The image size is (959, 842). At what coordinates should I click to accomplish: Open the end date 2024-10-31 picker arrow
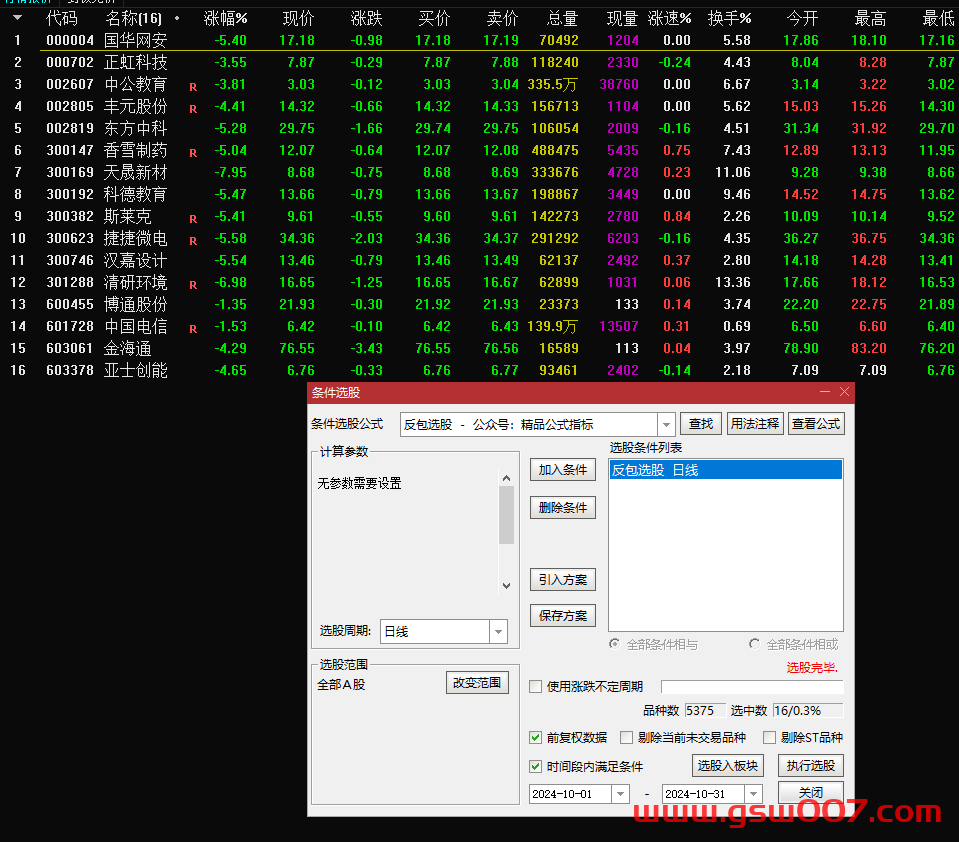(754, 794)
